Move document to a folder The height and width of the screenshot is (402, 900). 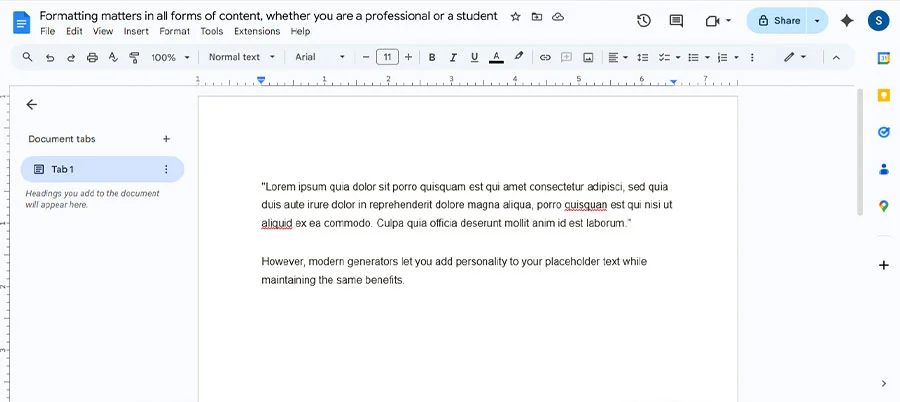tap(537, 17)
